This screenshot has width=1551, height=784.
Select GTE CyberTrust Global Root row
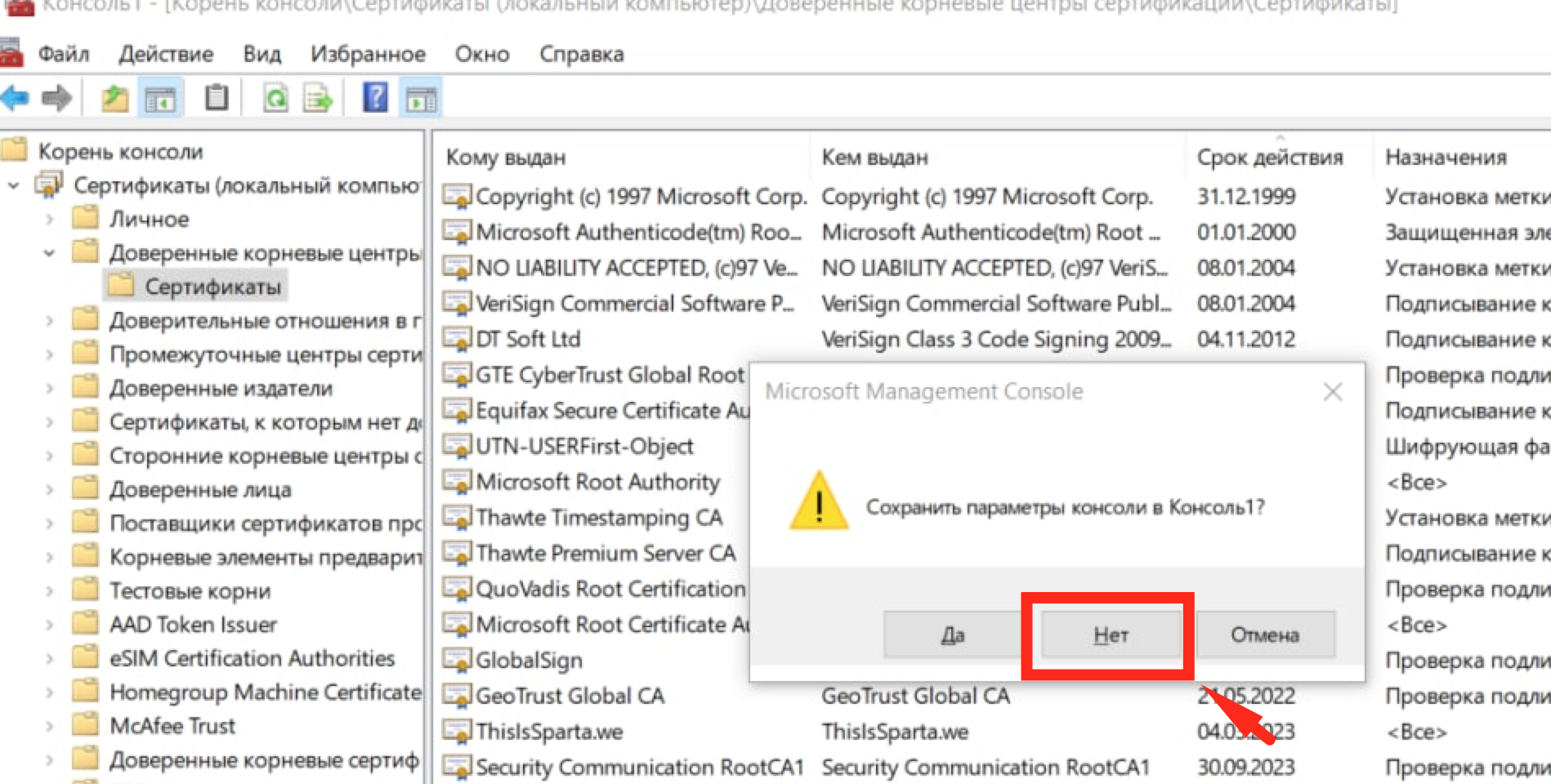coord(610,375)
